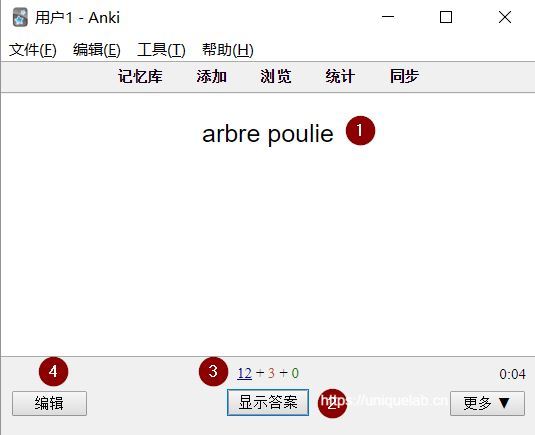Click 添加 to add a card

pos(212,76)
